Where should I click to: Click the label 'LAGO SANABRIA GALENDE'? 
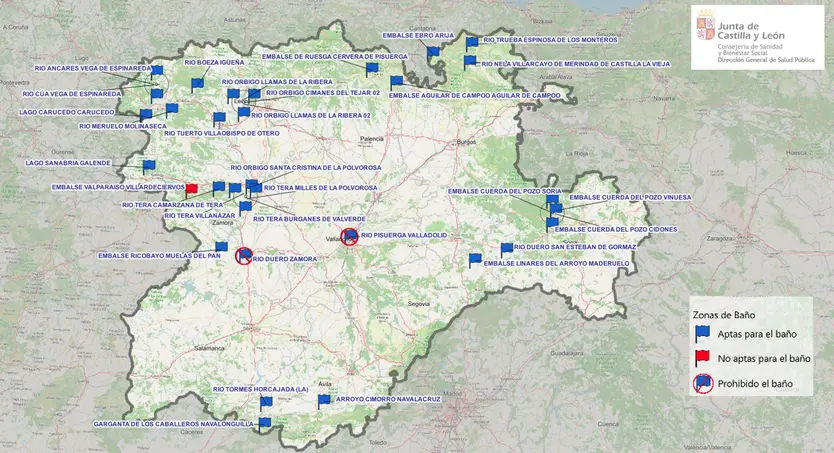68,163
